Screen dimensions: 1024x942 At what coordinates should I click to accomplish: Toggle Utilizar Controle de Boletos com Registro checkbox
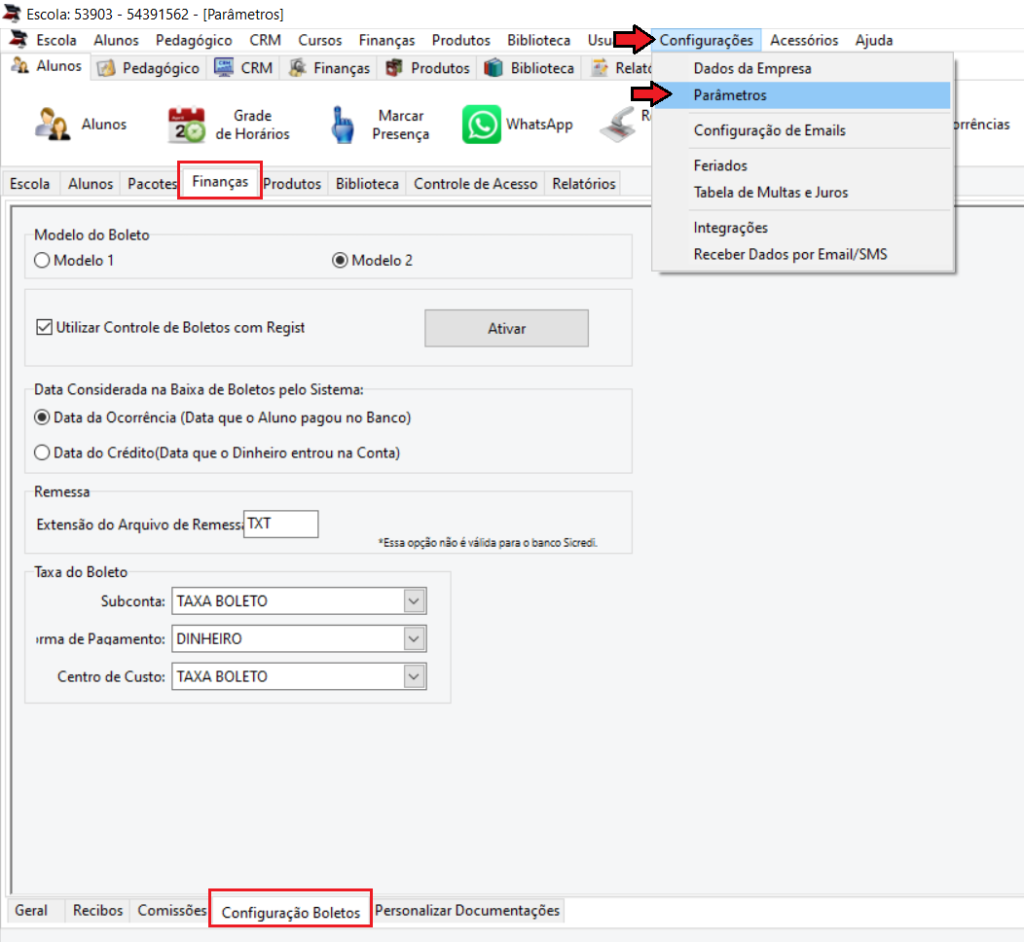pyautogui.click(x=44, y=327)
